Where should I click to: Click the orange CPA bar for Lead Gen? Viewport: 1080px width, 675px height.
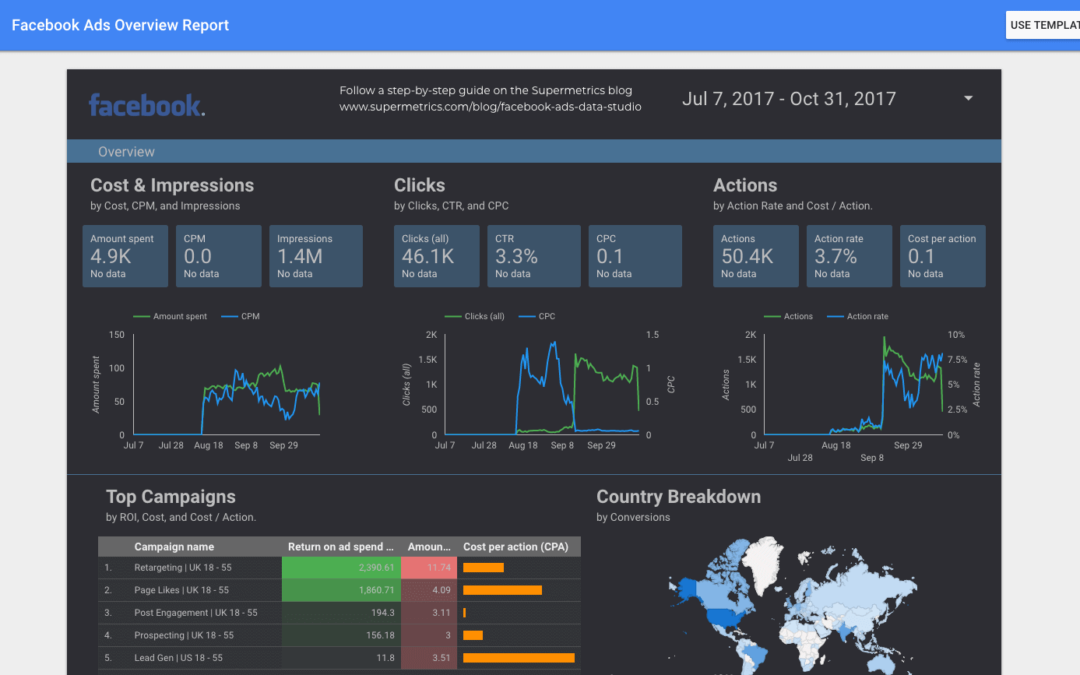tap(518, 658)
